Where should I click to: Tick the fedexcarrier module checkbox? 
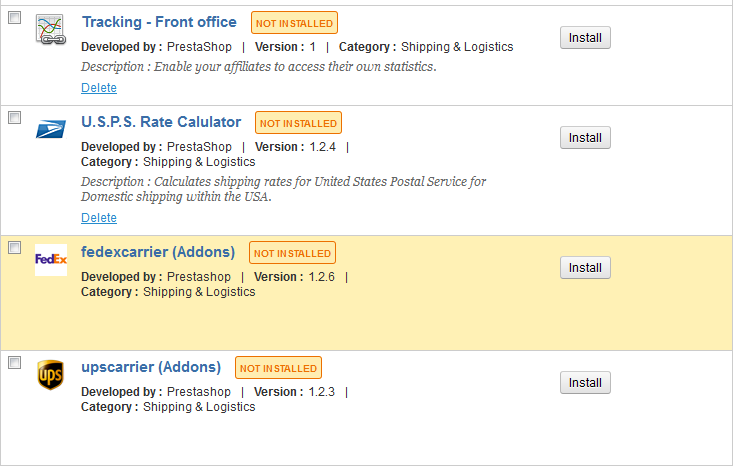[14, 248]
